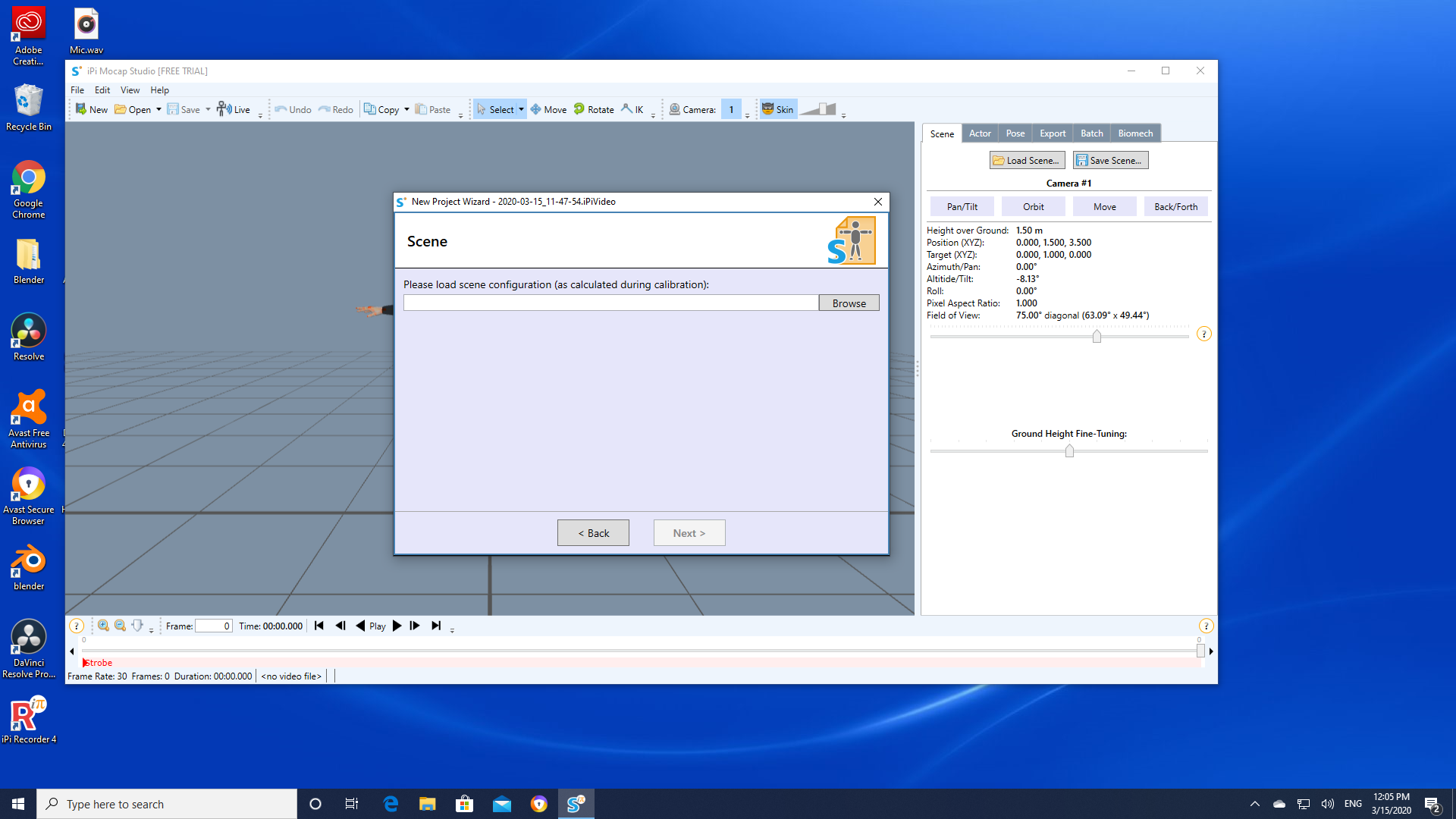Expand the Copy dropdown arrow
1456x819 pixels.
coord(406,109)
